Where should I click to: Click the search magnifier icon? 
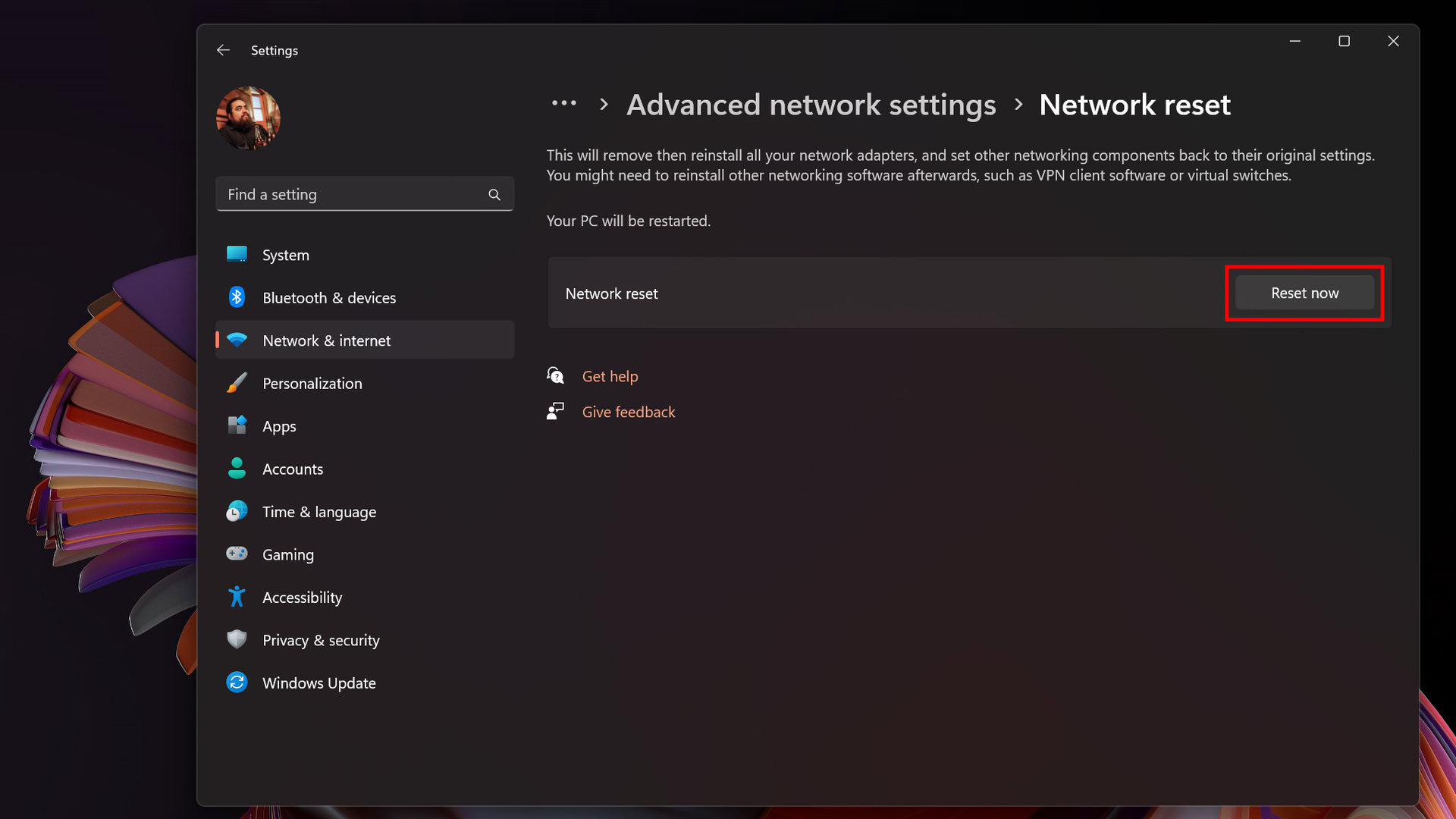click(494, 195)
